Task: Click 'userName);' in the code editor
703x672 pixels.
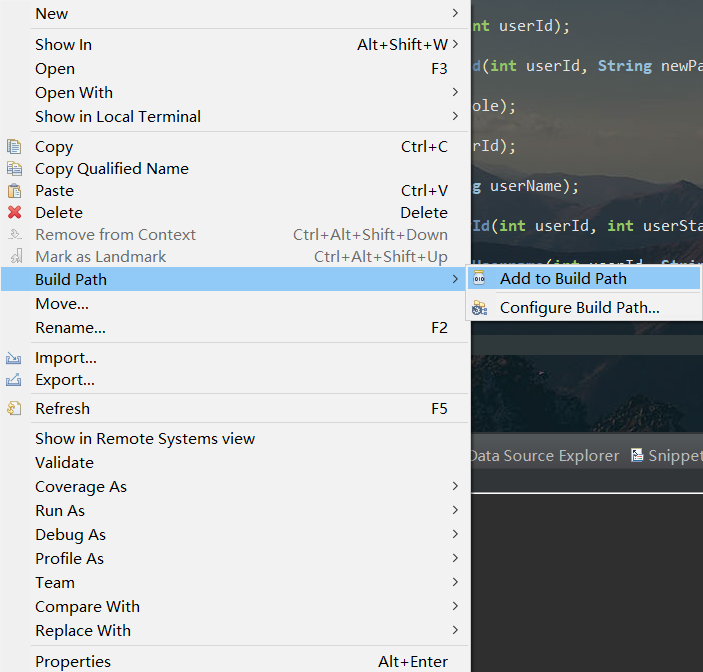Action: coord(534,186)
